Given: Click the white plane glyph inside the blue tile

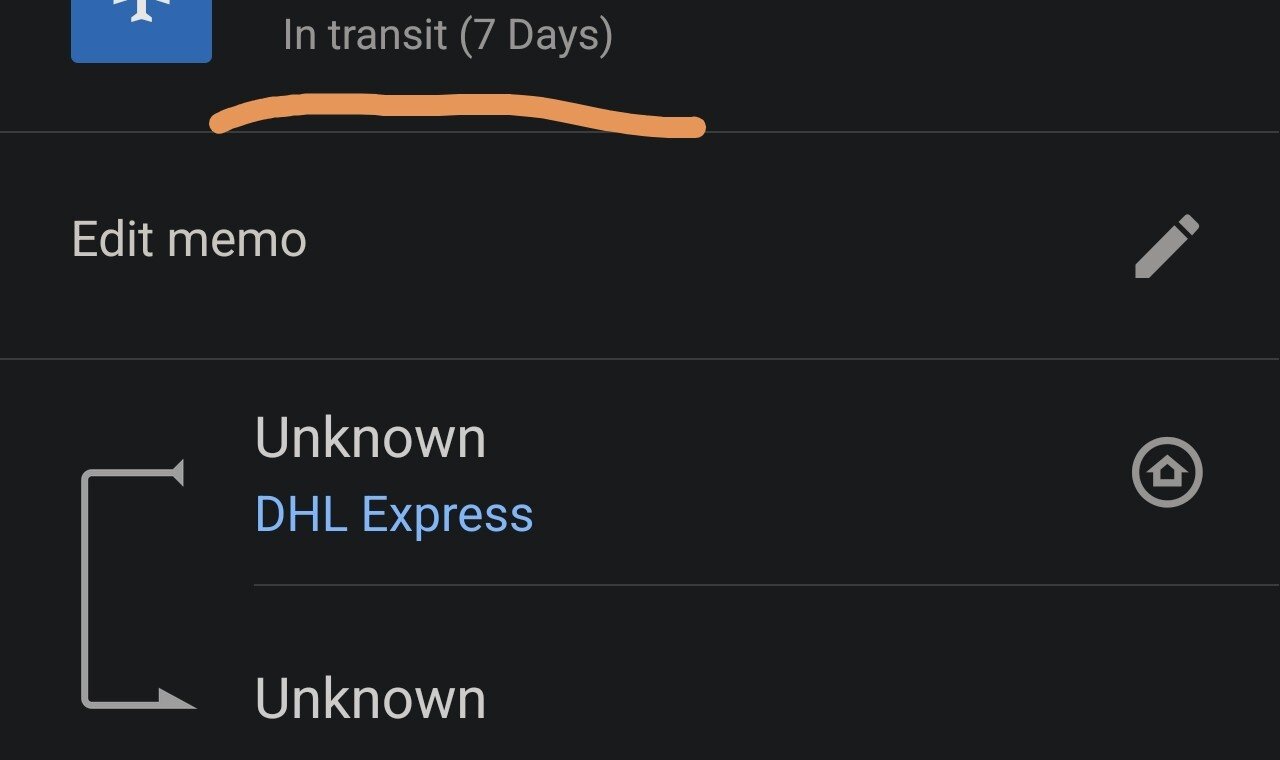Looking at the screenshot, I should tap(141, 10).
